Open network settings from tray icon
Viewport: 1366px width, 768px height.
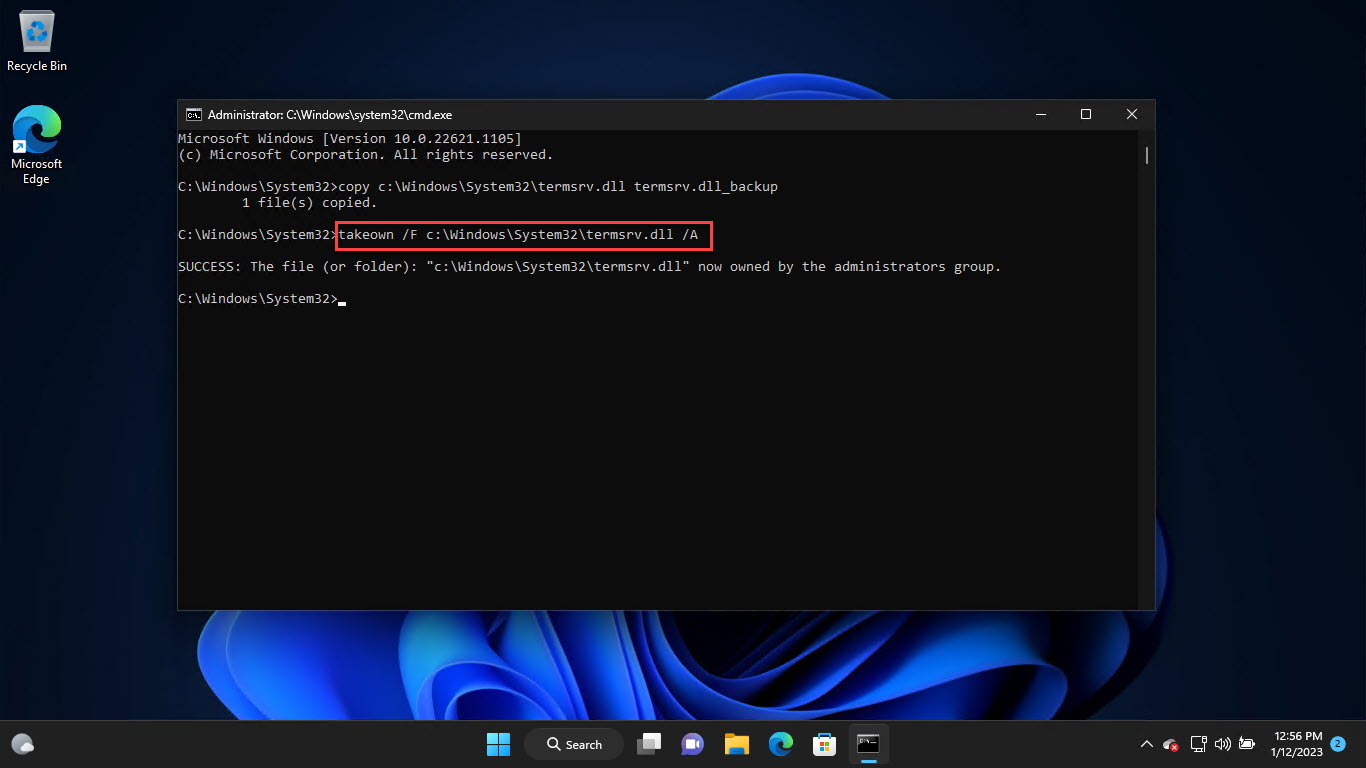click(1198, 744)
